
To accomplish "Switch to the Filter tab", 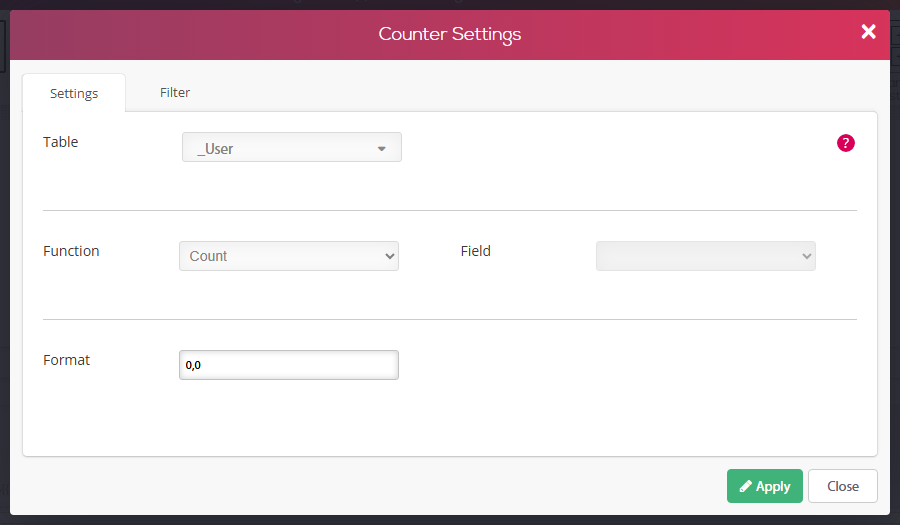I will (x=174, y=92).
